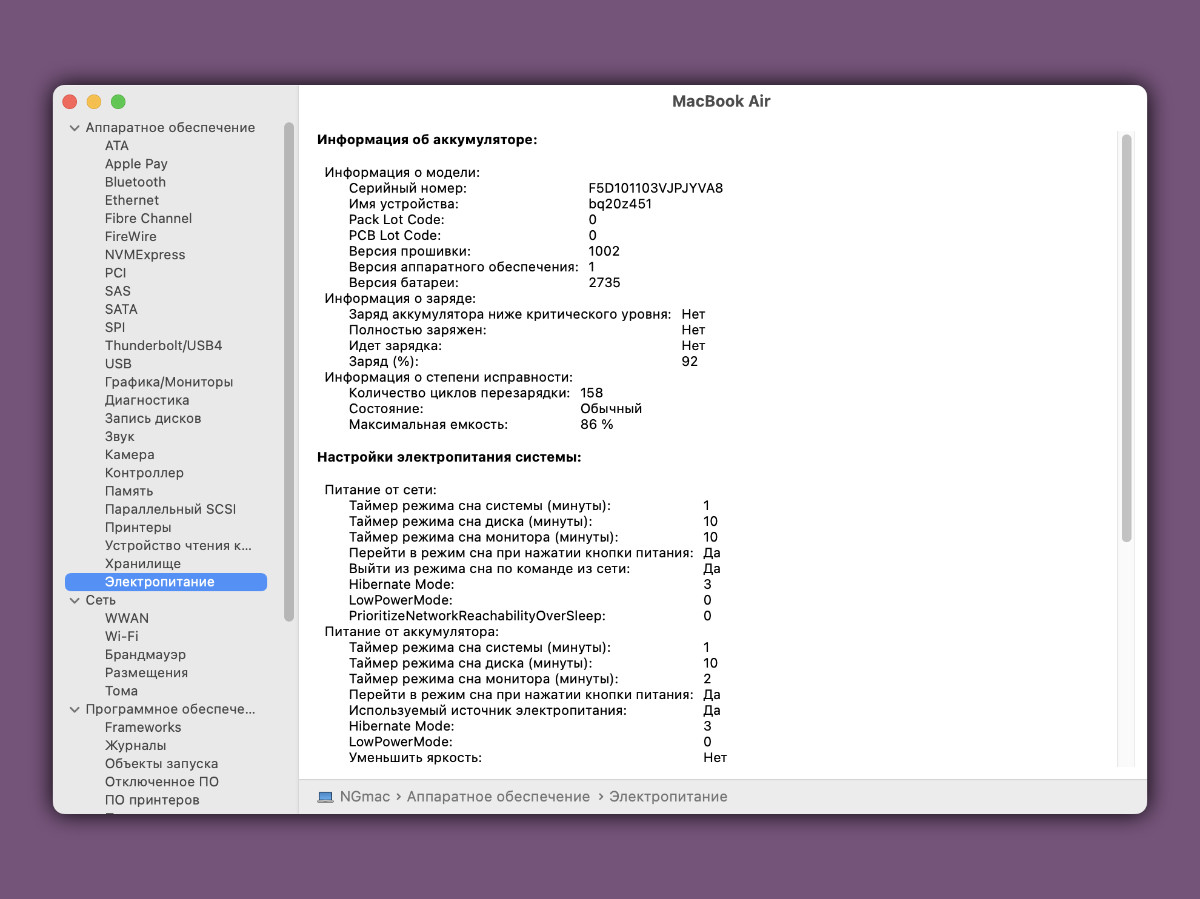Collapse the Программное обеспечение section
Screen dimensions: 1200x899
(75, 709)
